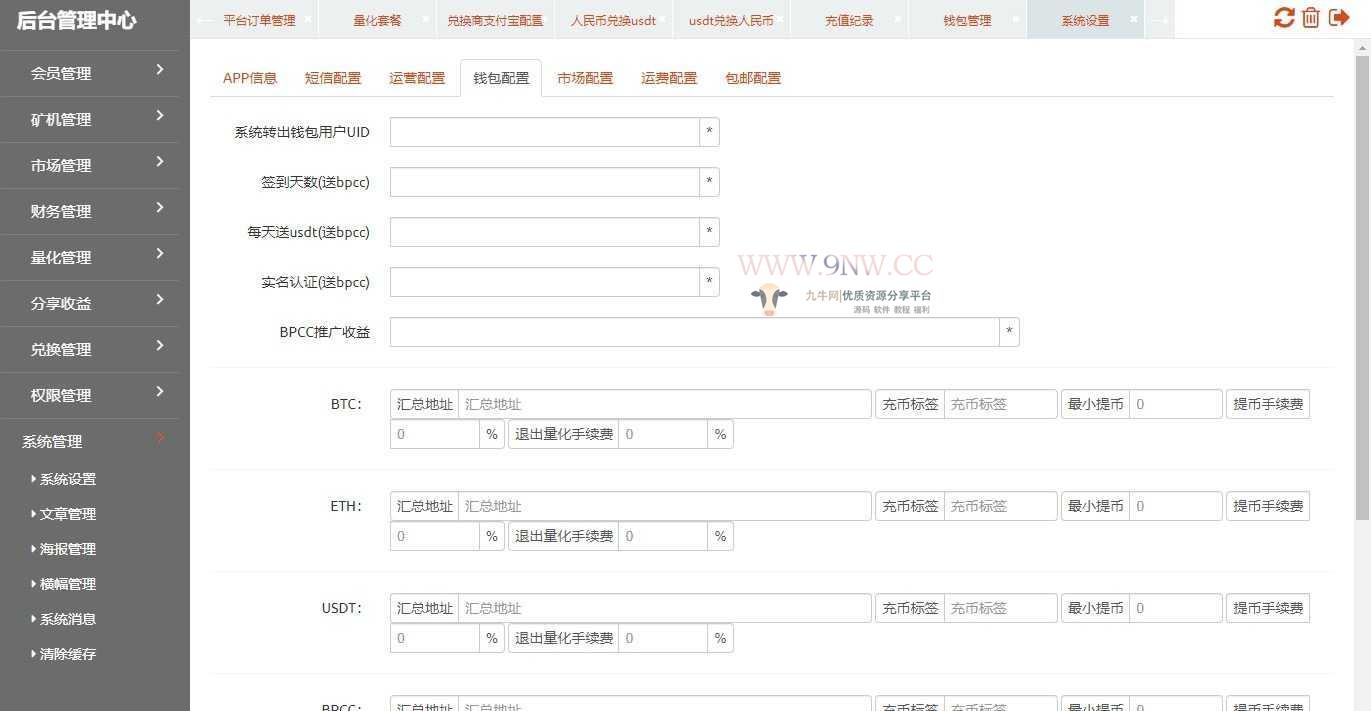This screenshot has height=711, width=1371.
Task: Click the BTC 充币标签 input field
Action: click(1000, 404)
